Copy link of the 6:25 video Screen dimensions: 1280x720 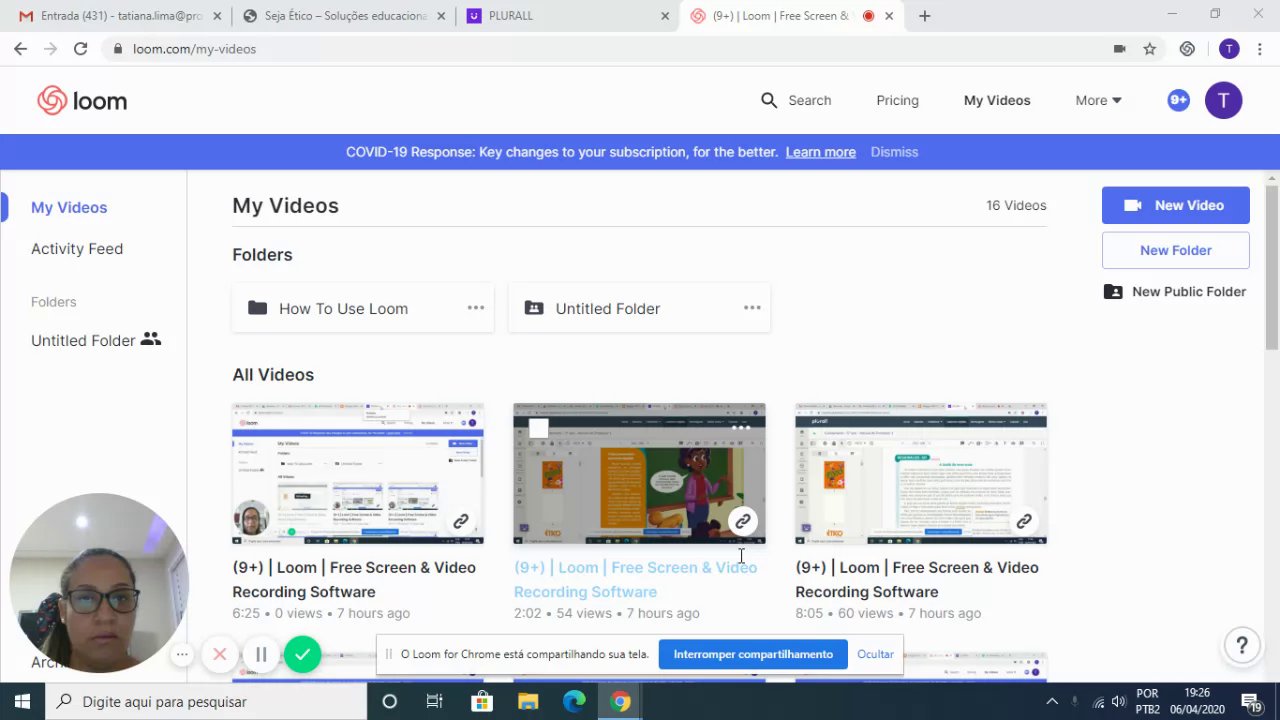pos(461,521)
